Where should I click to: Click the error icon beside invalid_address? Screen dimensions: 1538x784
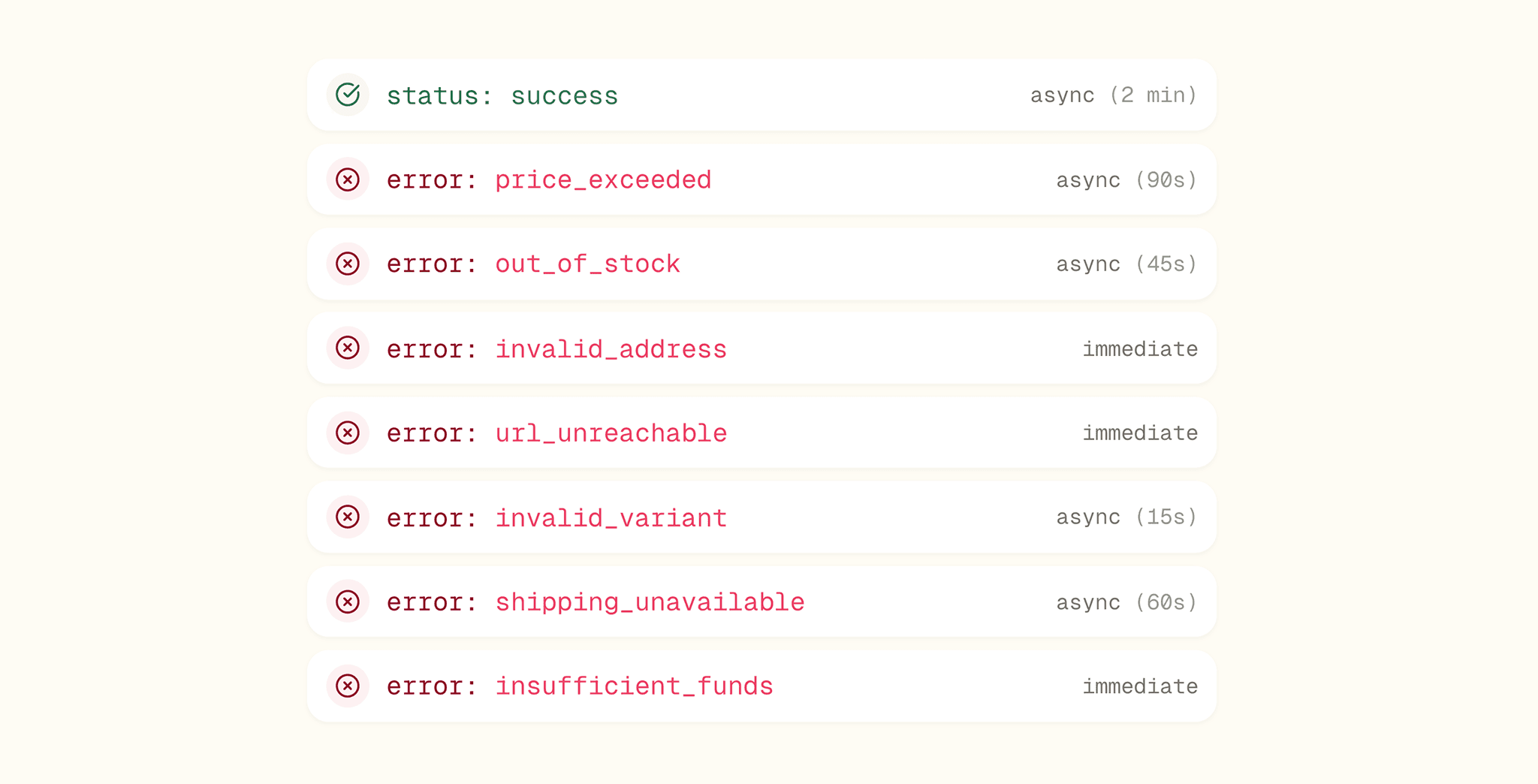pos(348,348)
